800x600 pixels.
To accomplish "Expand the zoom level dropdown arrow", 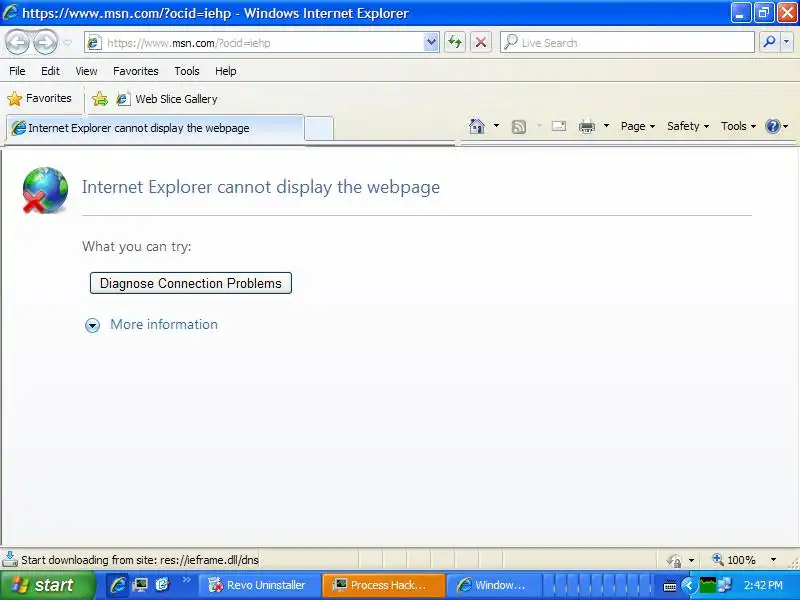I will 773,560.
